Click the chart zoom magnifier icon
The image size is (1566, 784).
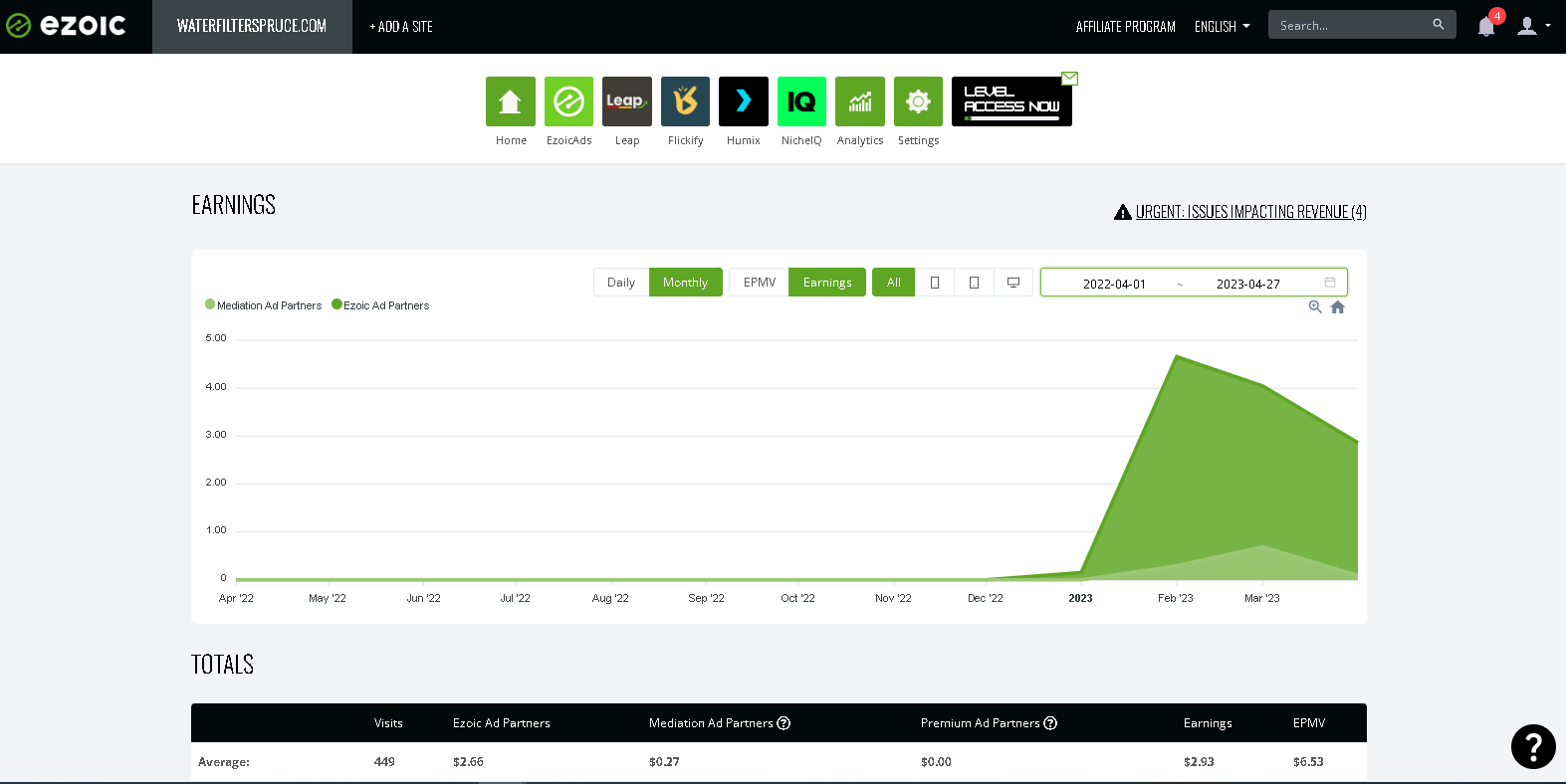1315,307
